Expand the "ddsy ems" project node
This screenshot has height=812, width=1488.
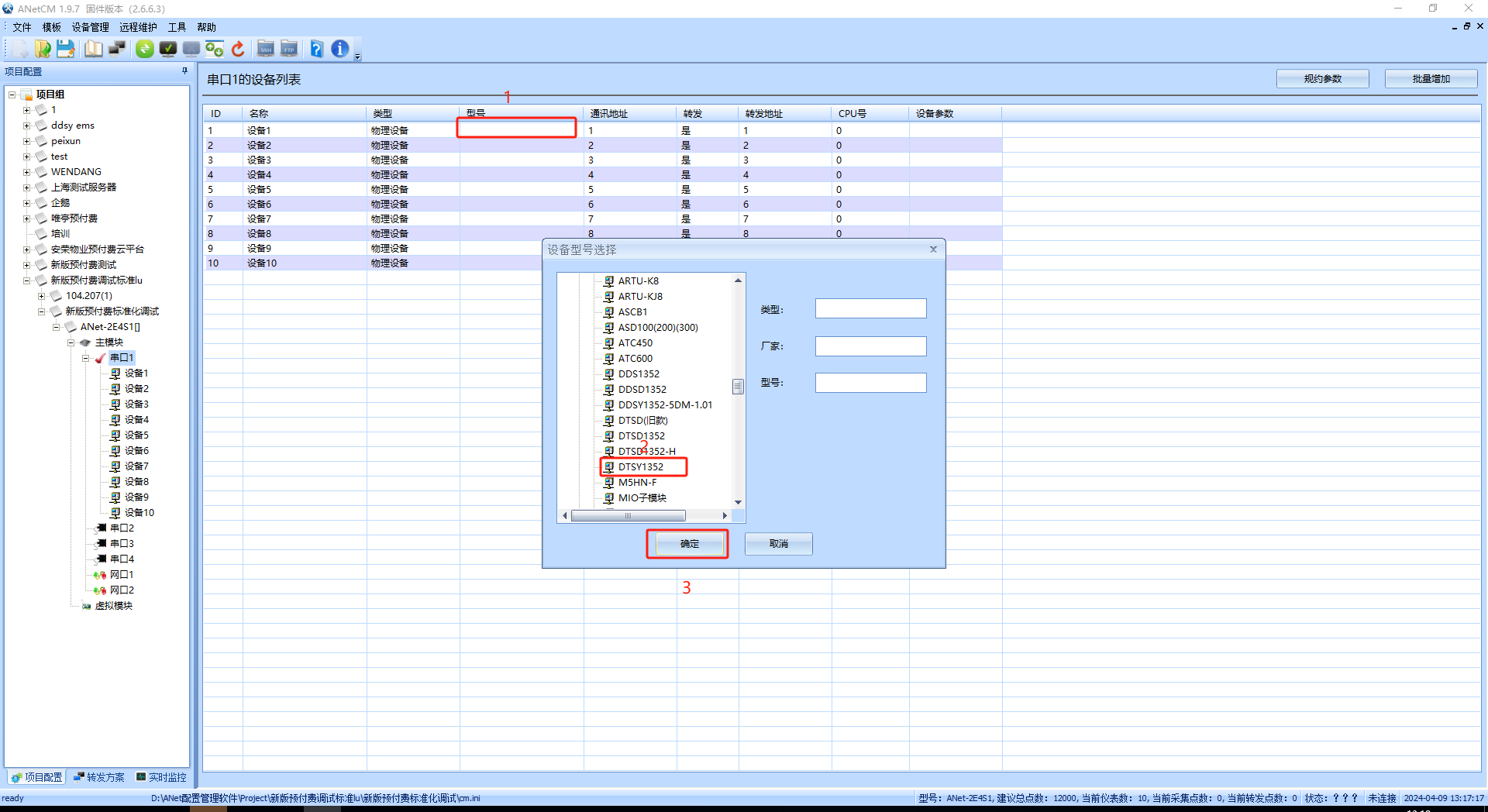[26, 126]
